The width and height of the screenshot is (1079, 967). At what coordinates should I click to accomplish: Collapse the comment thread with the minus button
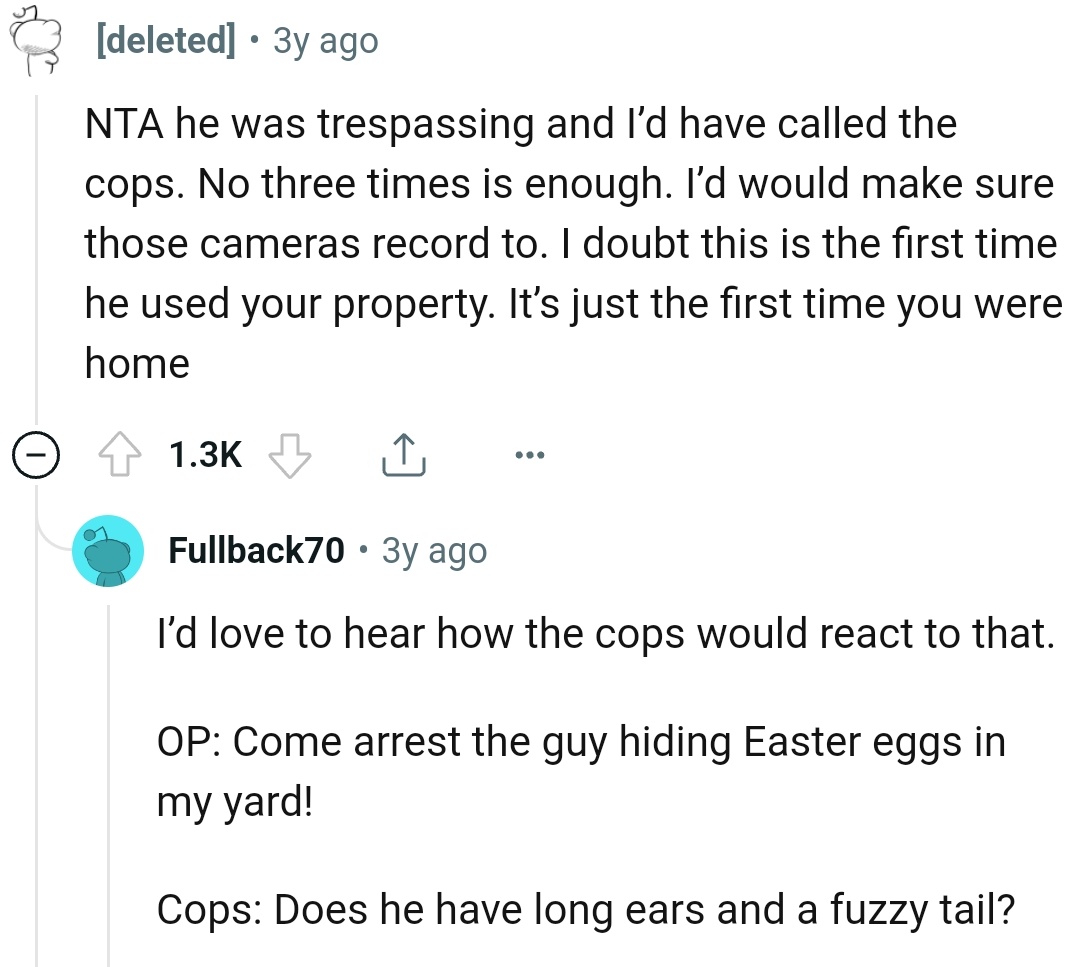pos(36,454)
